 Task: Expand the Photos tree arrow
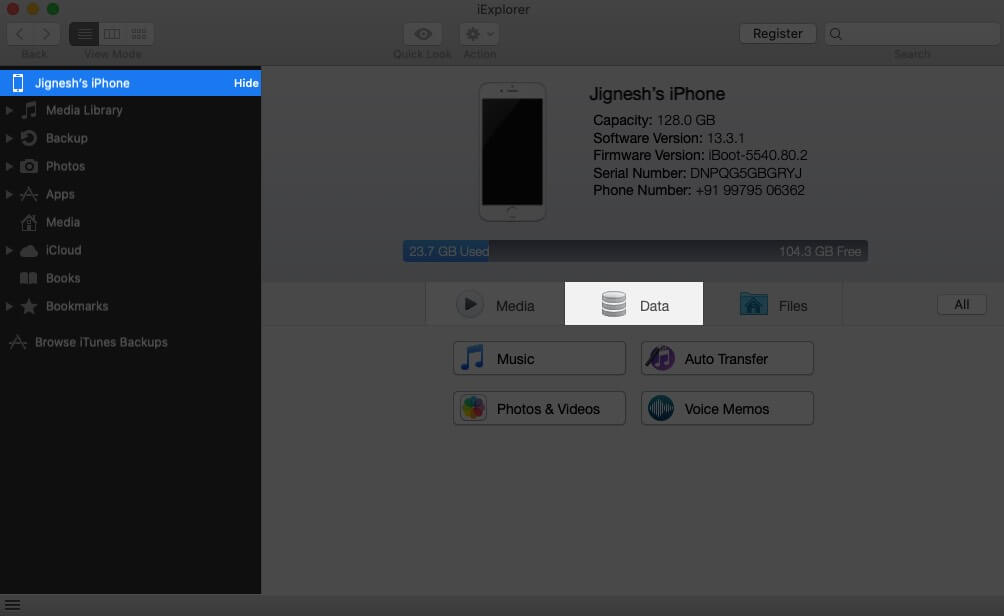coord(9,166)
